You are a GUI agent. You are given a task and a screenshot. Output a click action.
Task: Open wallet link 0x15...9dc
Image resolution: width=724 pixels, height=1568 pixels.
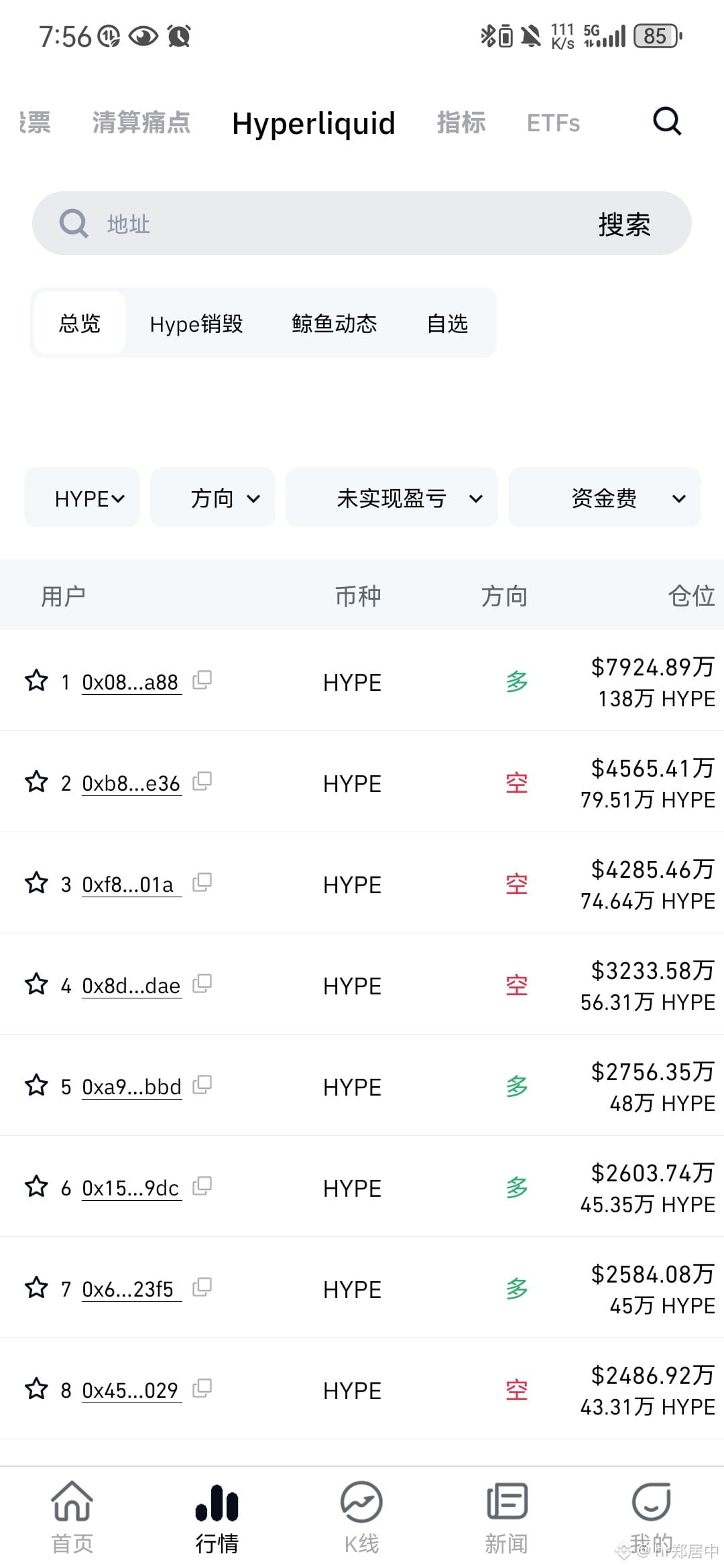pos(131,1188)
